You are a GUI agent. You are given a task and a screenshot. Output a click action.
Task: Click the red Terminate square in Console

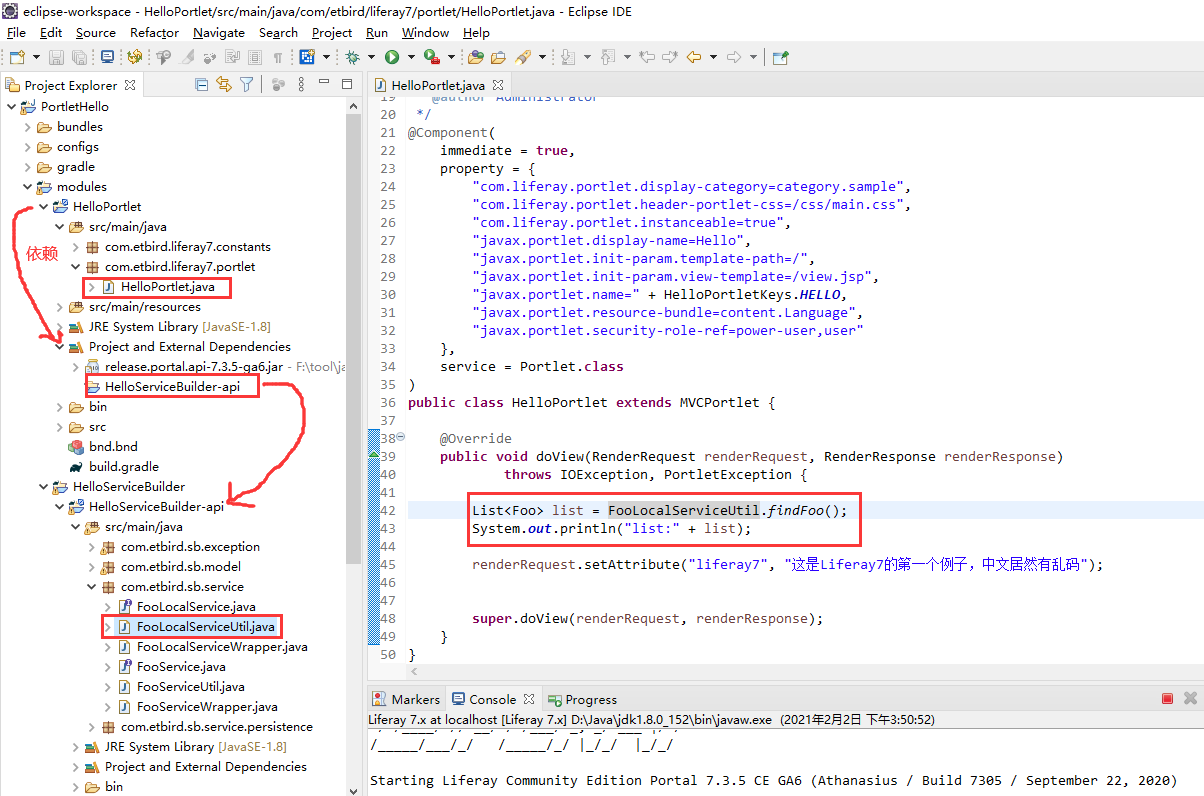click(x=1167, y=699)
